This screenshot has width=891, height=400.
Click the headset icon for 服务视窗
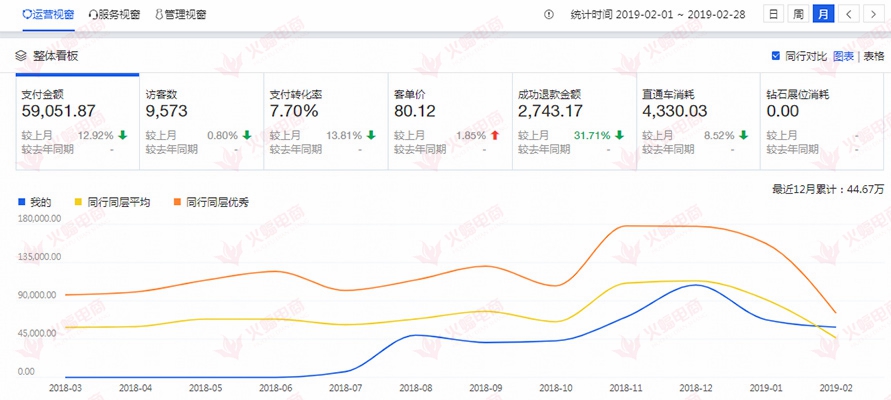(x=93, y=15)
